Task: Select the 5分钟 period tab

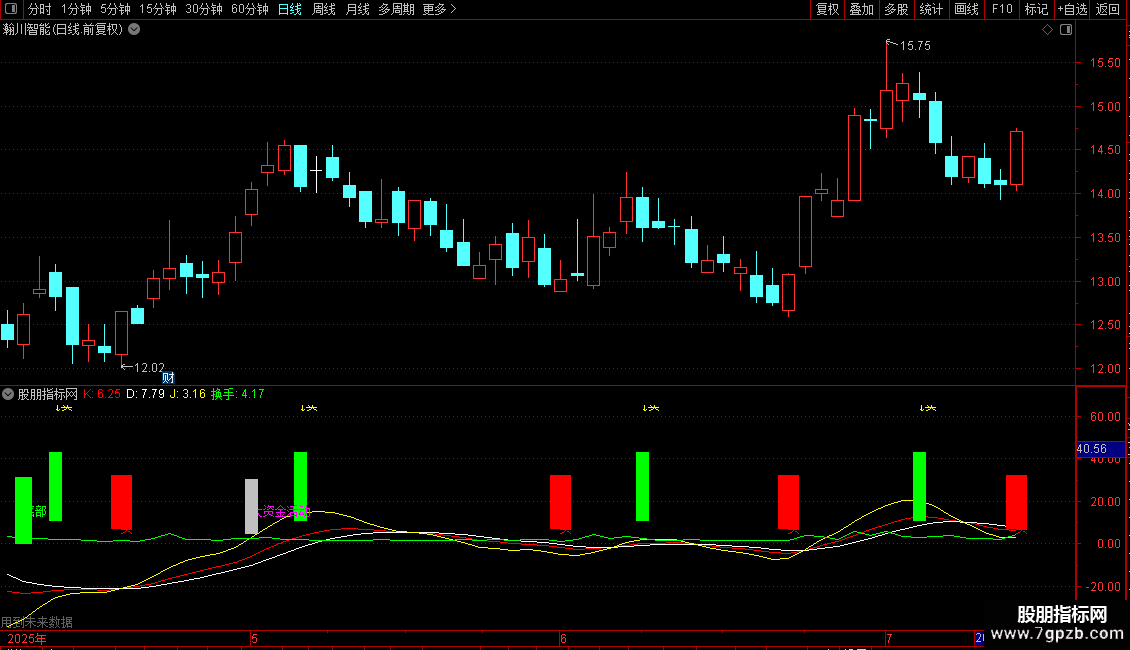Action: pyautogui.click(x=115, y=9)
